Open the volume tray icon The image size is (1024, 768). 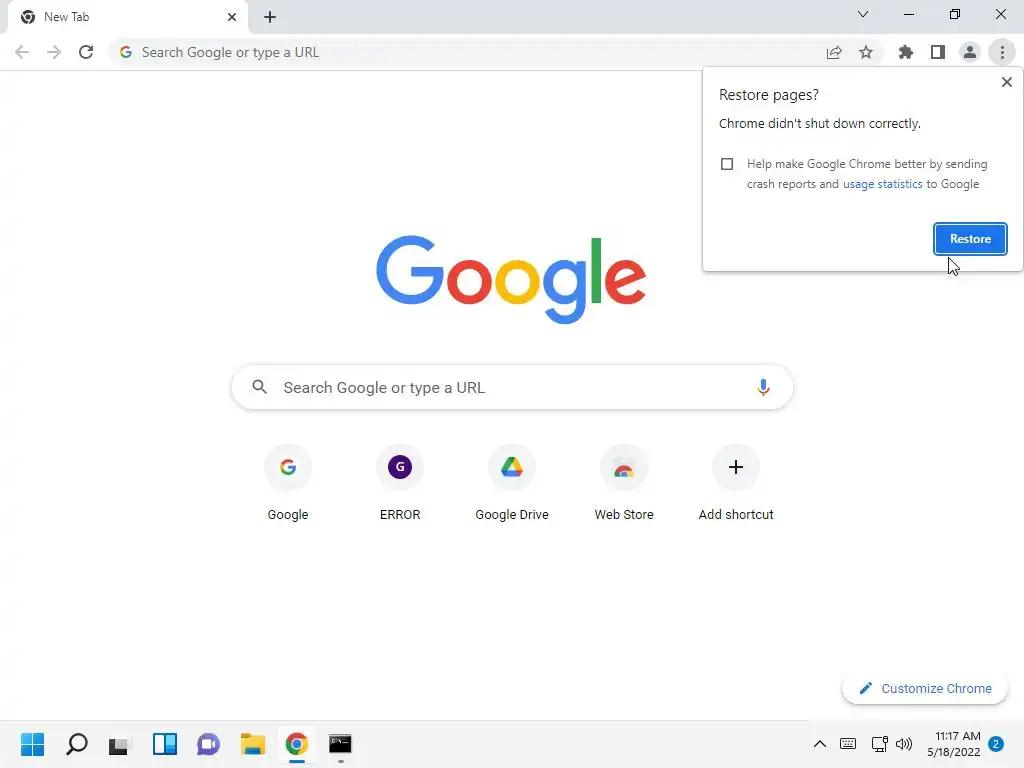tap(904, 744)
